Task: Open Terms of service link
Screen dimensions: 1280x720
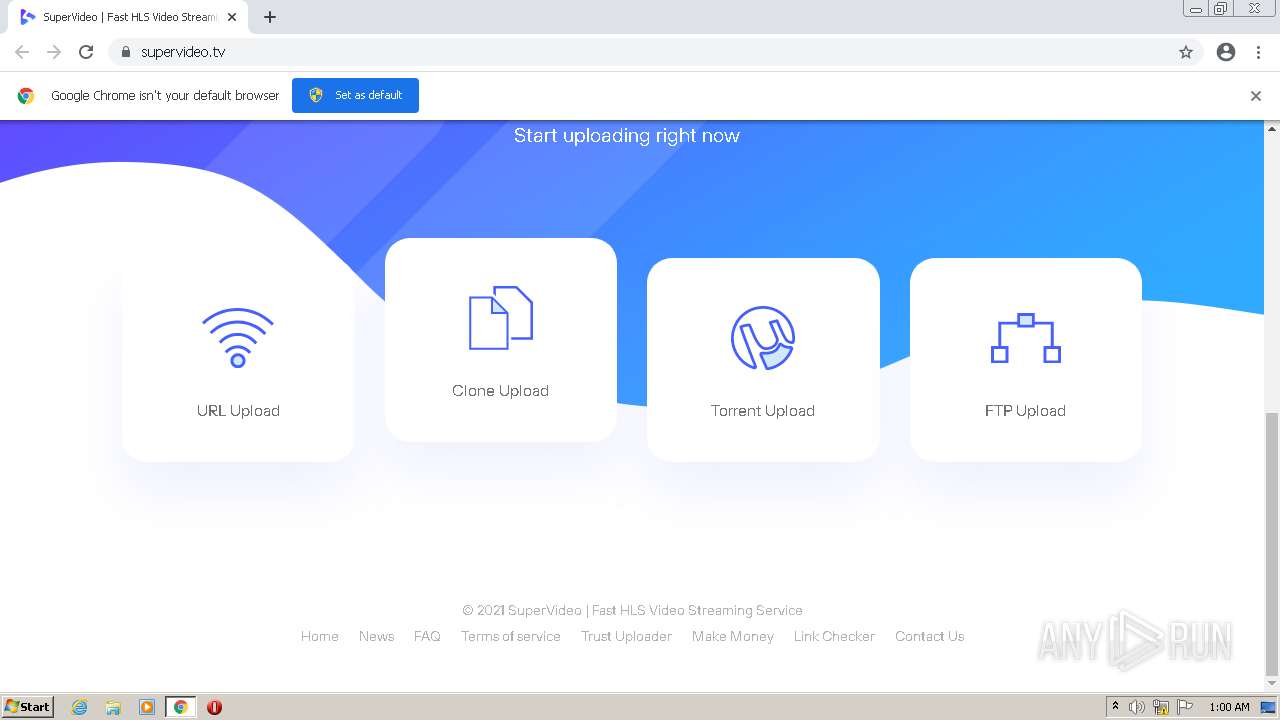Action: [x=511, y=636]
